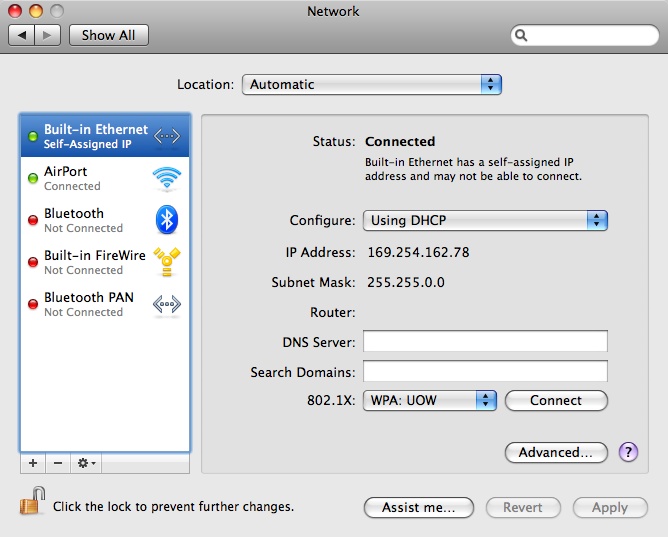Click into the toolbar search field
668x537 pixels.
coord(584,35)
